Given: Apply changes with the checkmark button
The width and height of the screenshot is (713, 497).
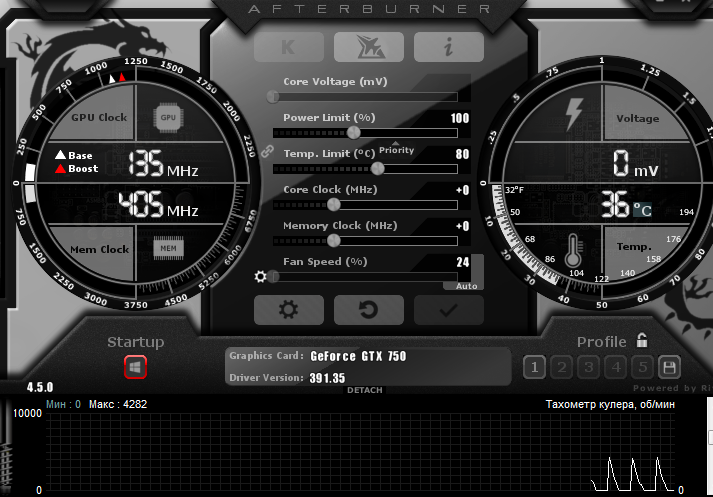Looking at the screenshot, I should pyautogui.click(x=448, y=310).
